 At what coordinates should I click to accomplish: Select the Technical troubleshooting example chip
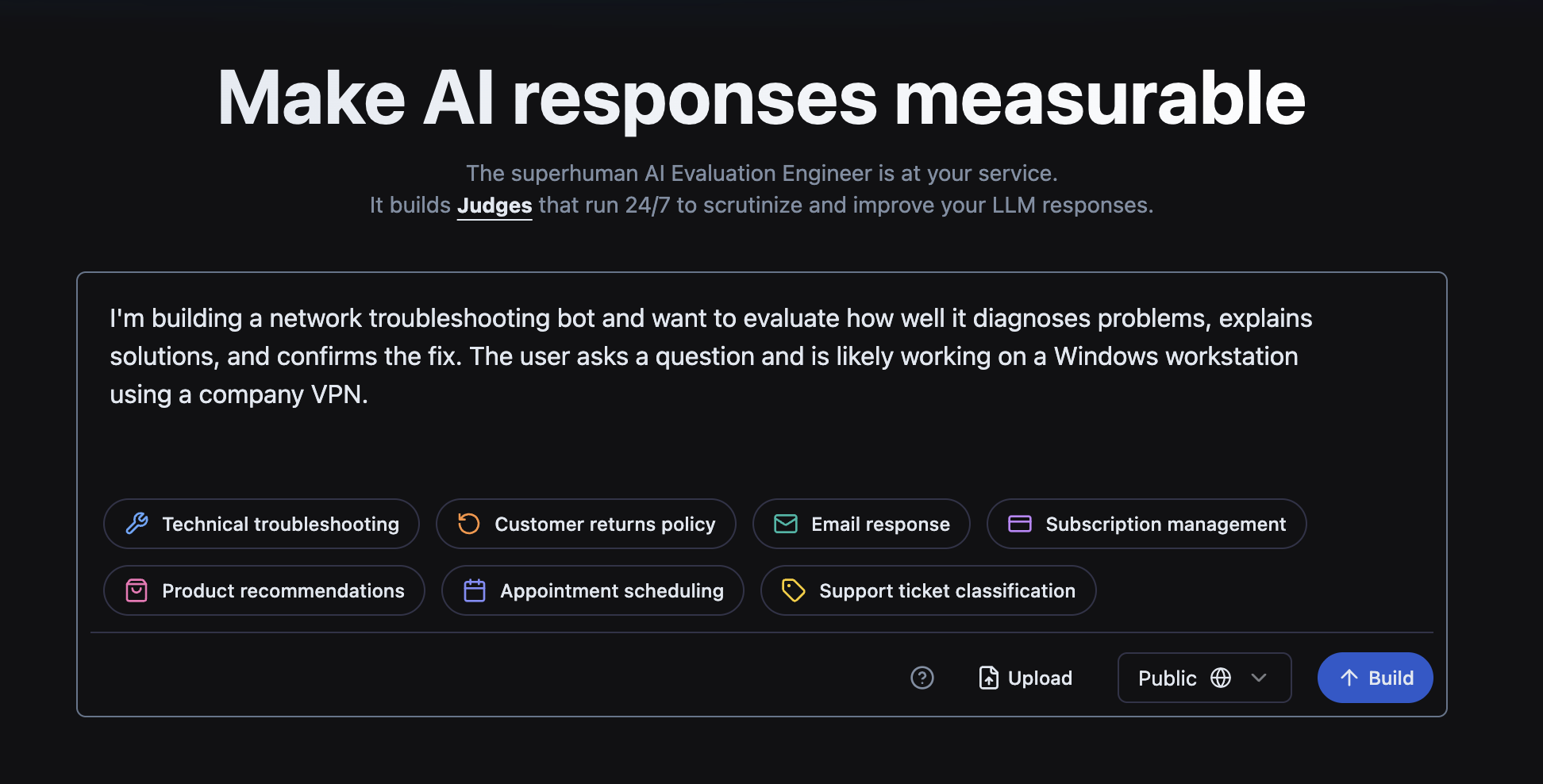[262, 524]
